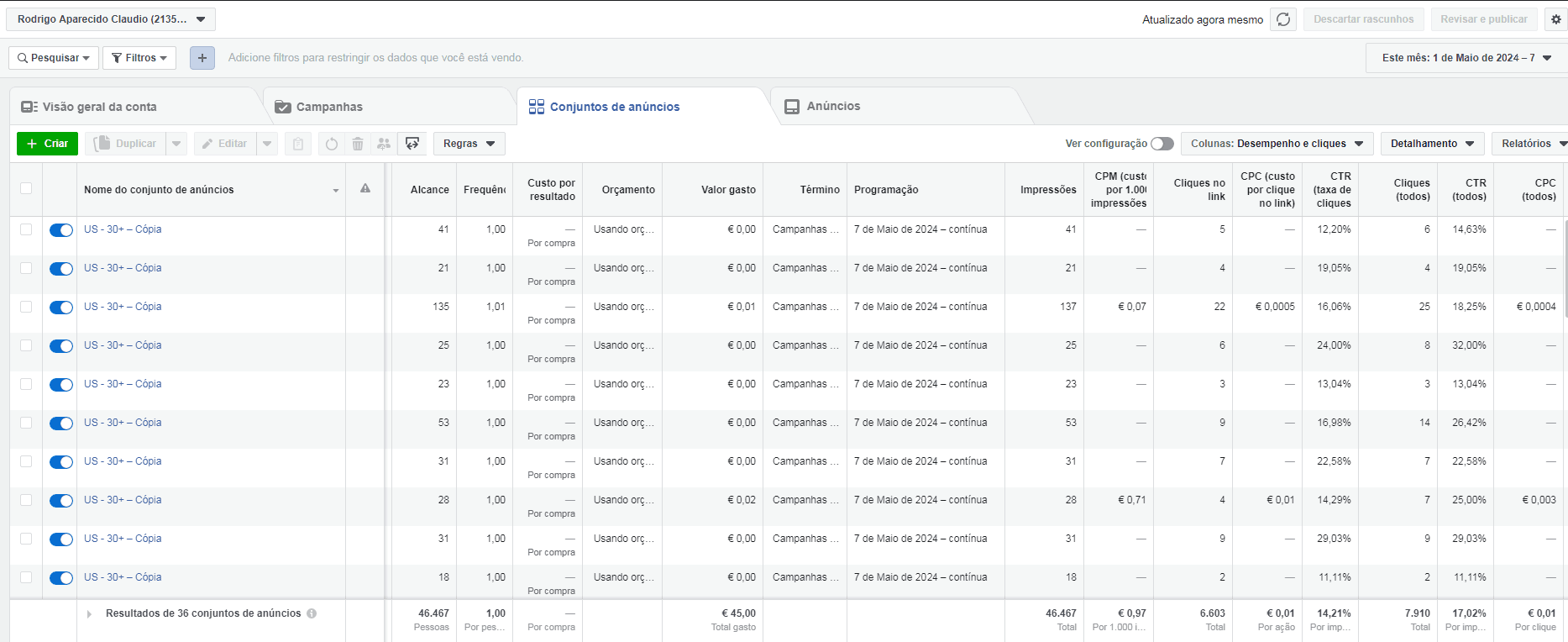Open the Filtros dropdown
1568x642 pixels.
(x=139, y=58)
